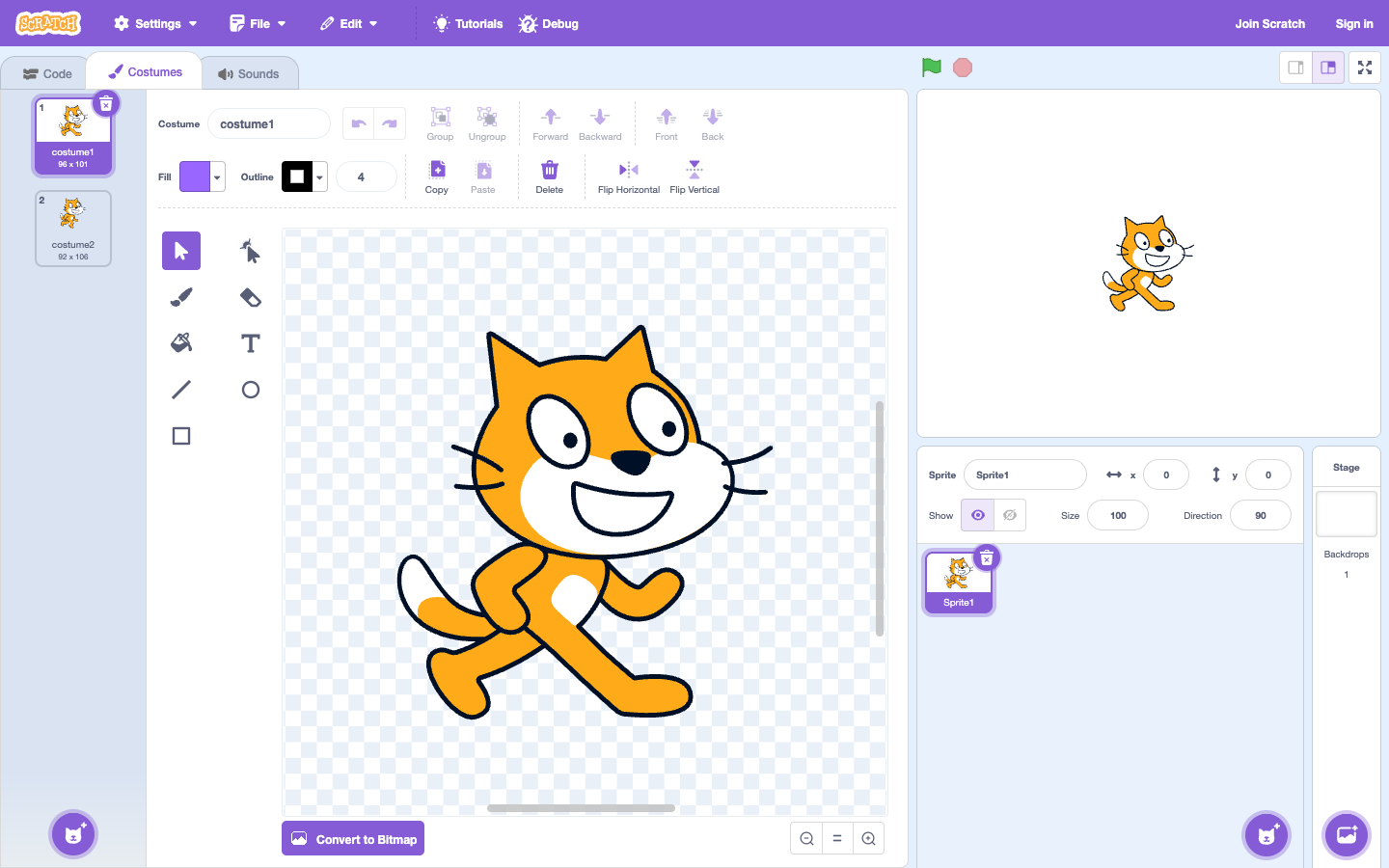Flip the costume vertically
Screen dimensions: 1389x868
pos(694,176)
